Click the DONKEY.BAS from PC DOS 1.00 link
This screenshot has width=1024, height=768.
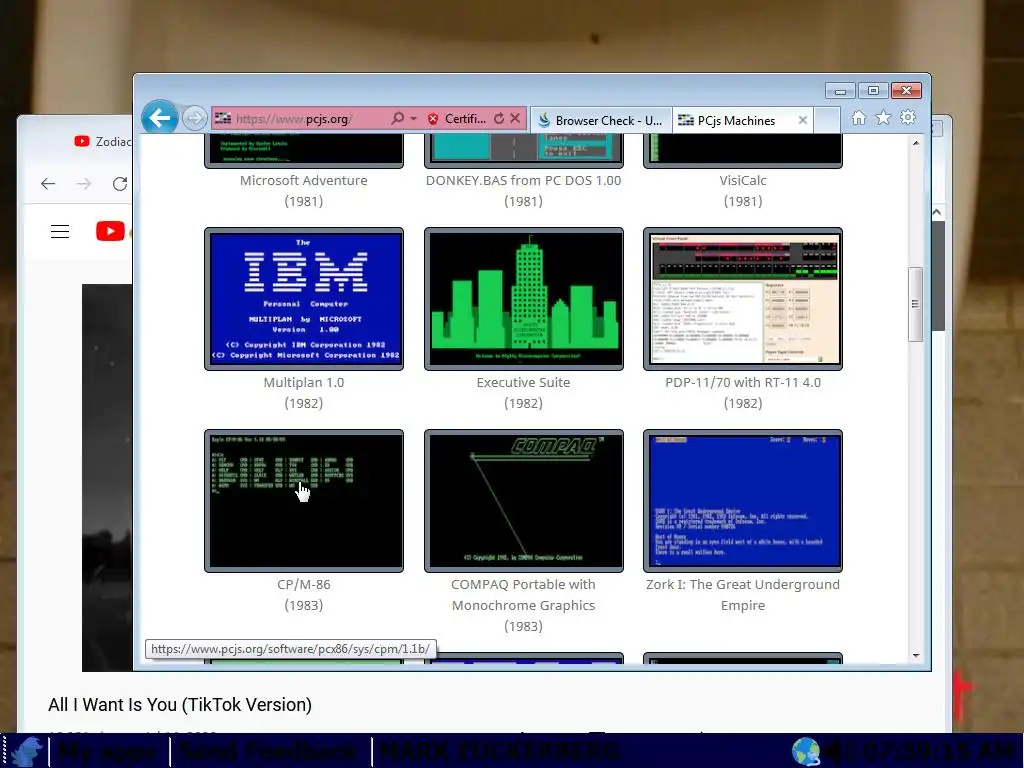tap(523, 180)
